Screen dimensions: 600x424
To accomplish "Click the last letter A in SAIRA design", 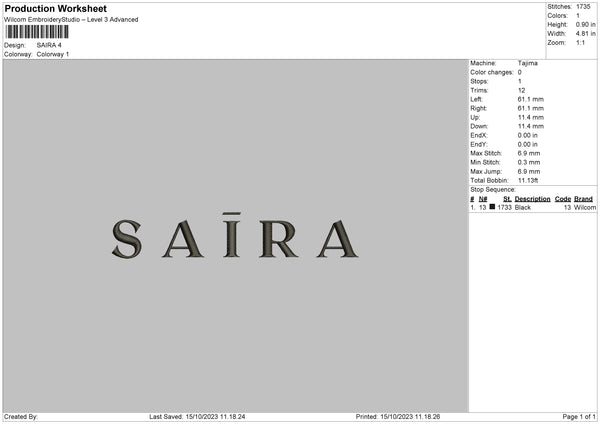I will point(334,237).
